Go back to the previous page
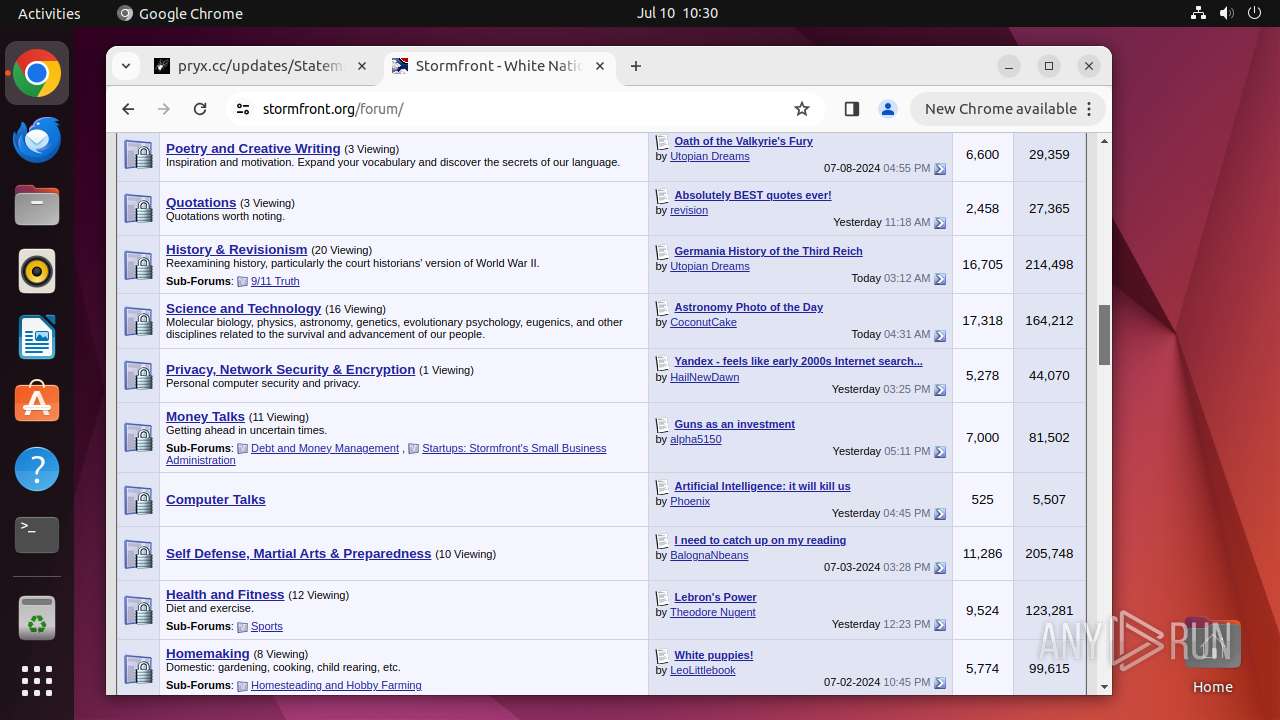This screenshot has height=720, width=1280. click(x=128, y=109)
